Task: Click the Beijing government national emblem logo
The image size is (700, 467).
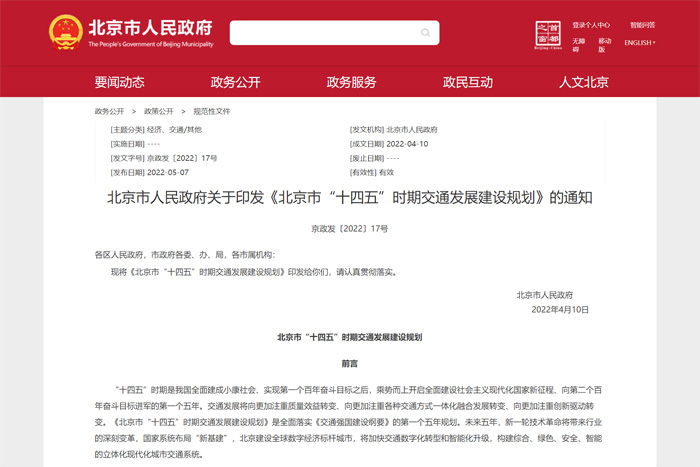Action: click(x=66, y=33)
